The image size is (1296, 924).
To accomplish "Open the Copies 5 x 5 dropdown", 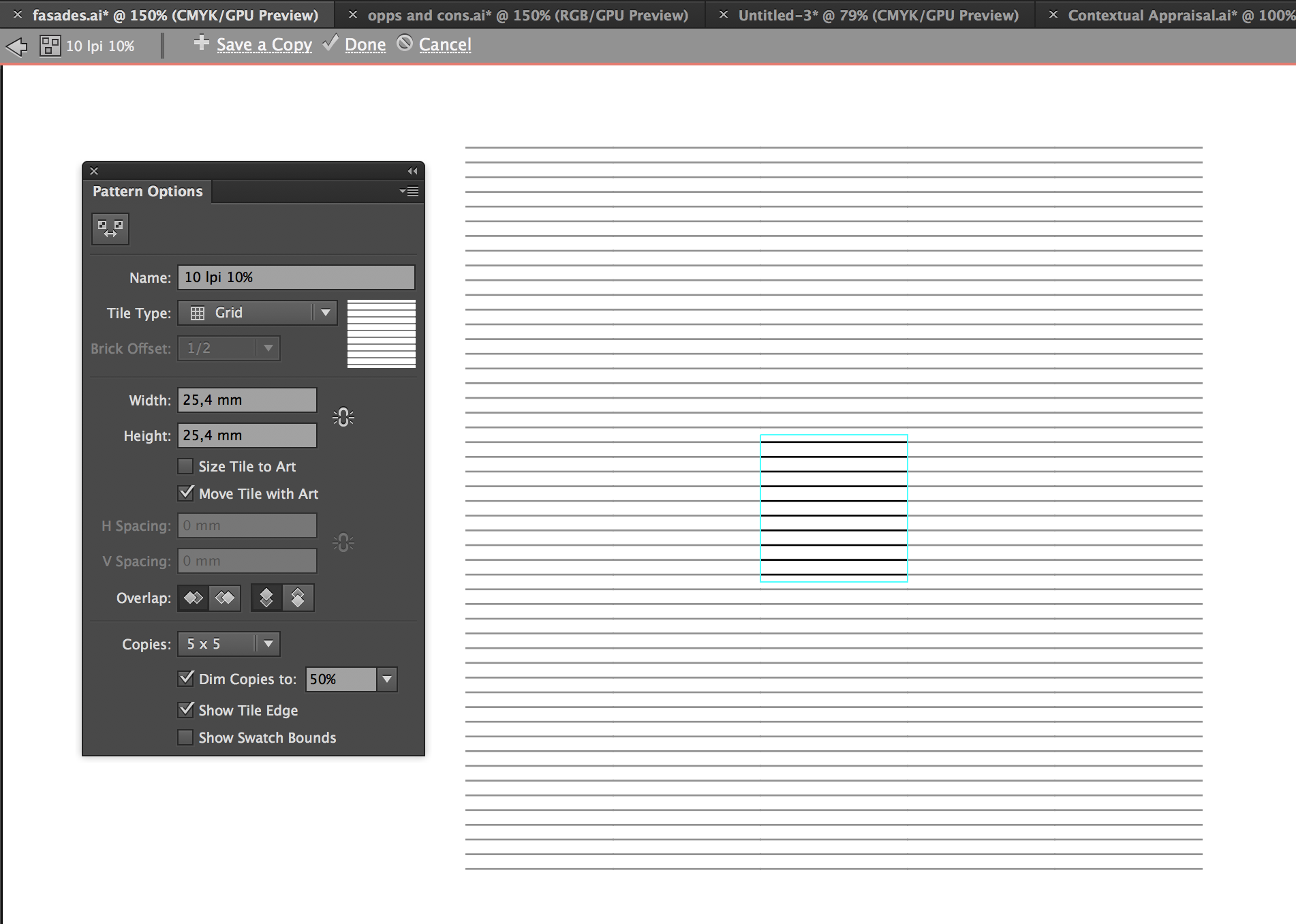I will tap(229, 644).
